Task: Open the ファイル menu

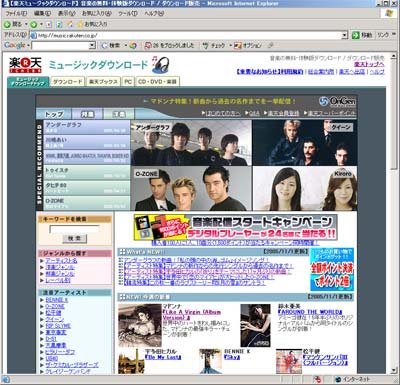Action: [x=16, y=14]
